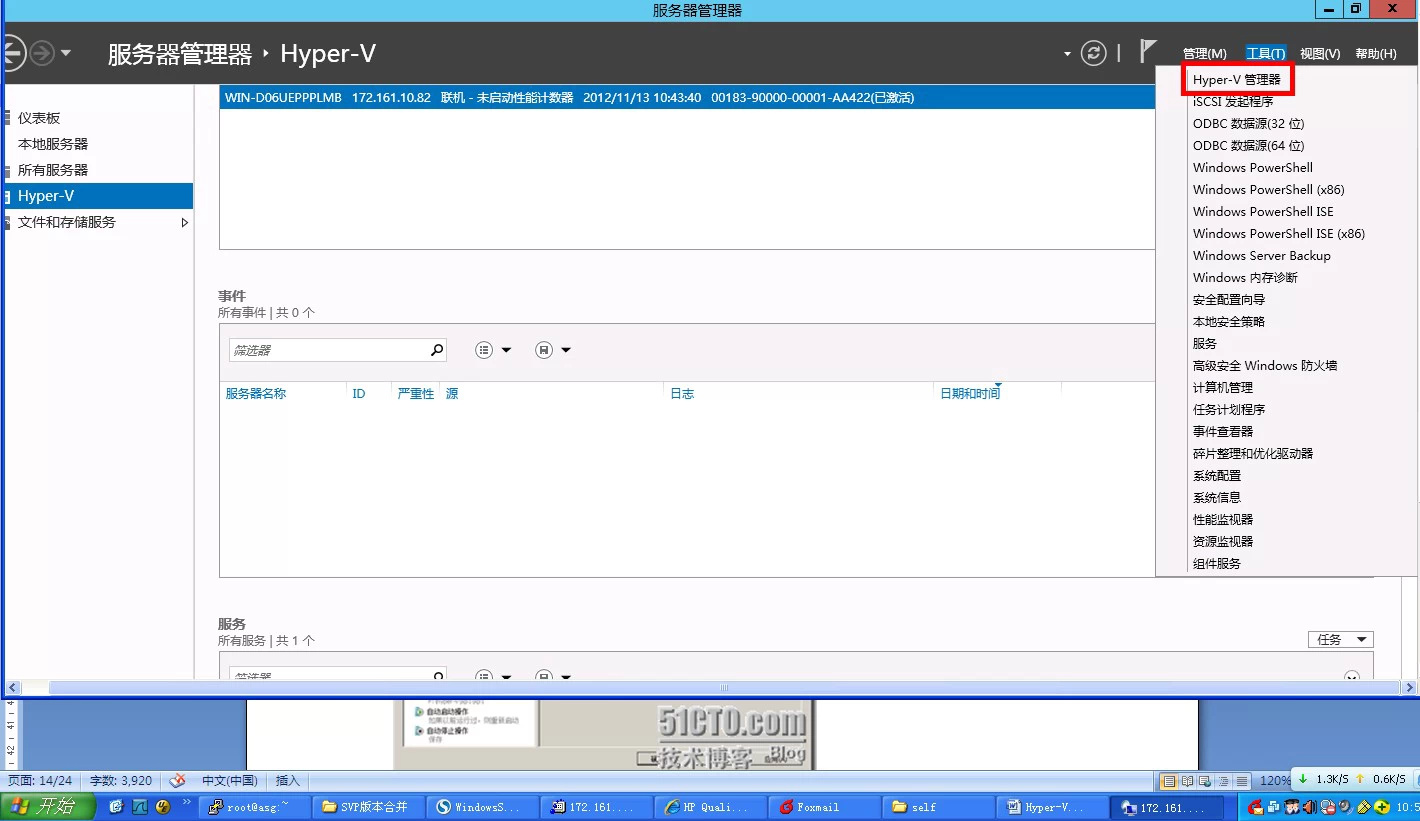Sort events by 源 column header

coord(452,394)
